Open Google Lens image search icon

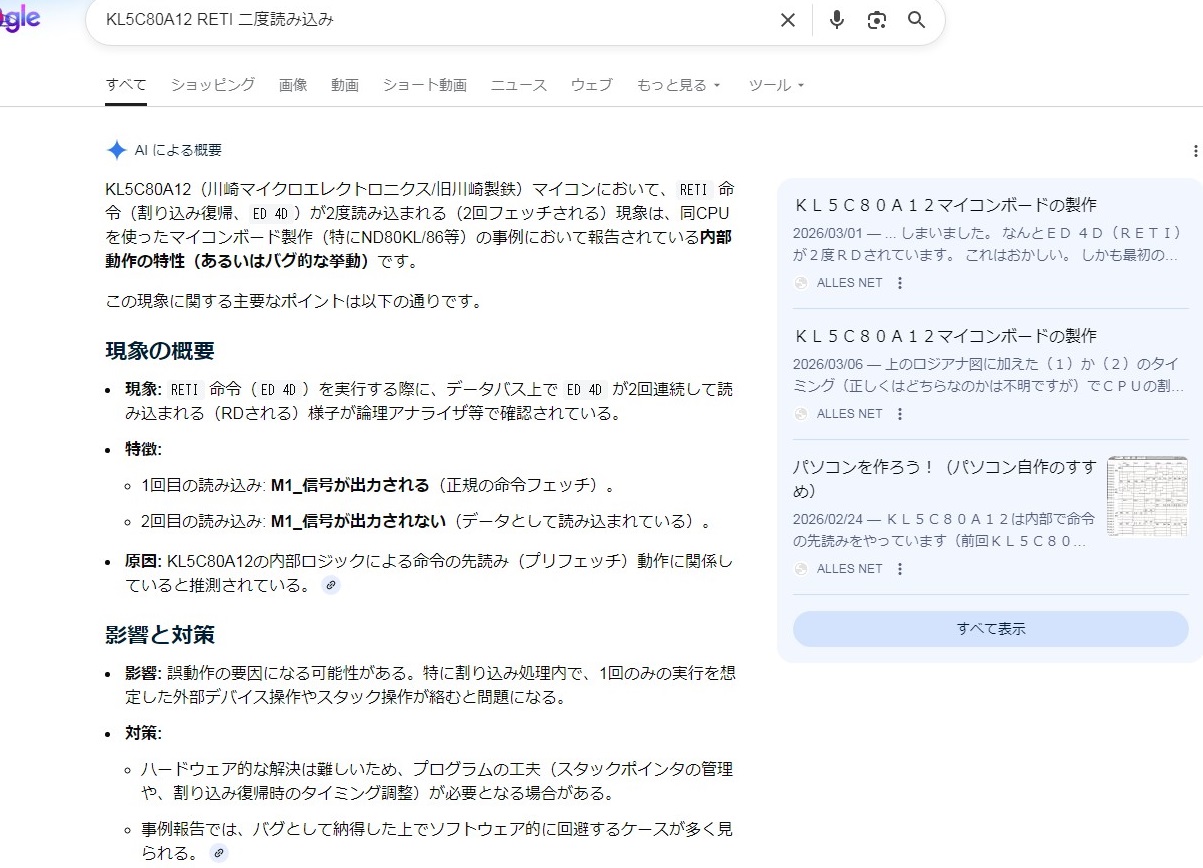point(877,20)
